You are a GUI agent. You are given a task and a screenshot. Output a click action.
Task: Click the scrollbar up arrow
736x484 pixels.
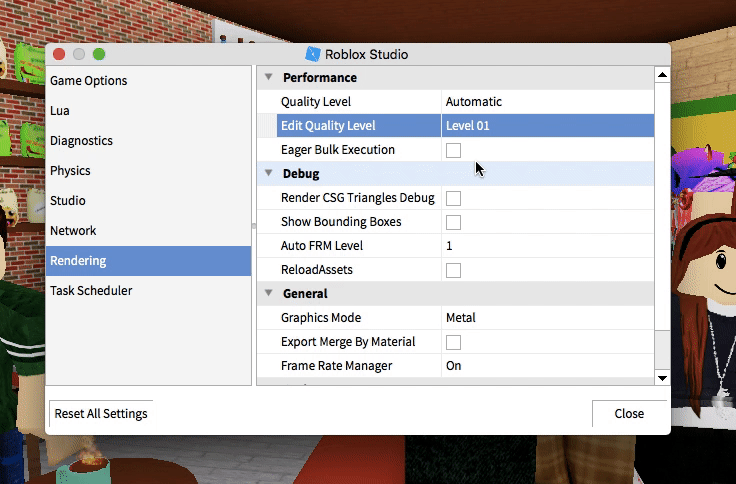662,75
